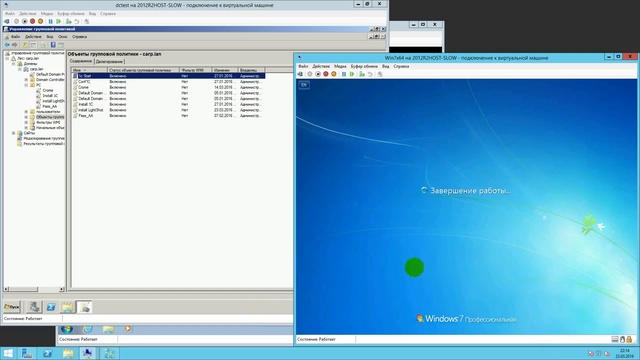Collapse the carp.lan domain node
This screenshot has height=360, width=640.
click(x=20, y=69)
